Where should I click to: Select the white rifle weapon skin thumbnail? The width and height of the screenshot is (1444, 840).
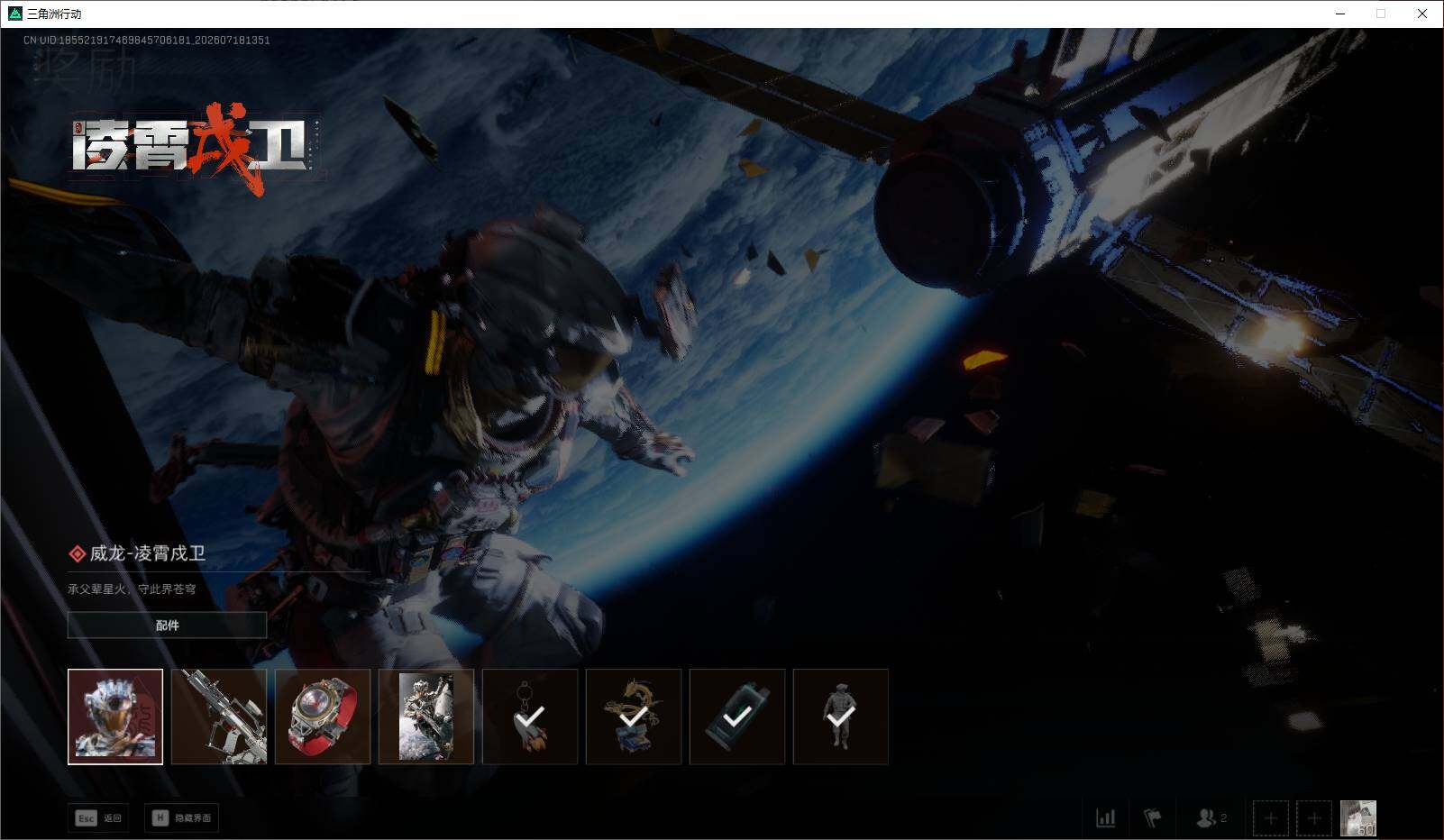219,717
